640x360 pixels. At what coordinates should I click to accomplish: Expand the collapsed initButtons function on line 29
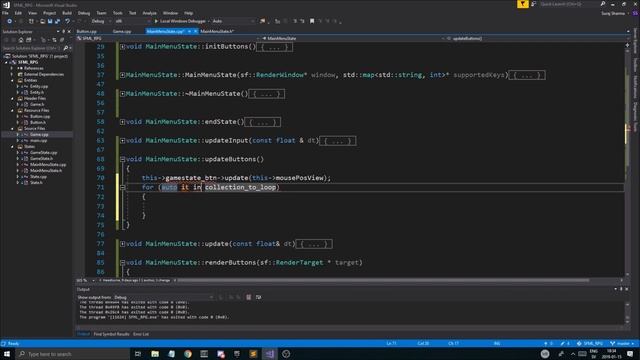tap(122, 47)
